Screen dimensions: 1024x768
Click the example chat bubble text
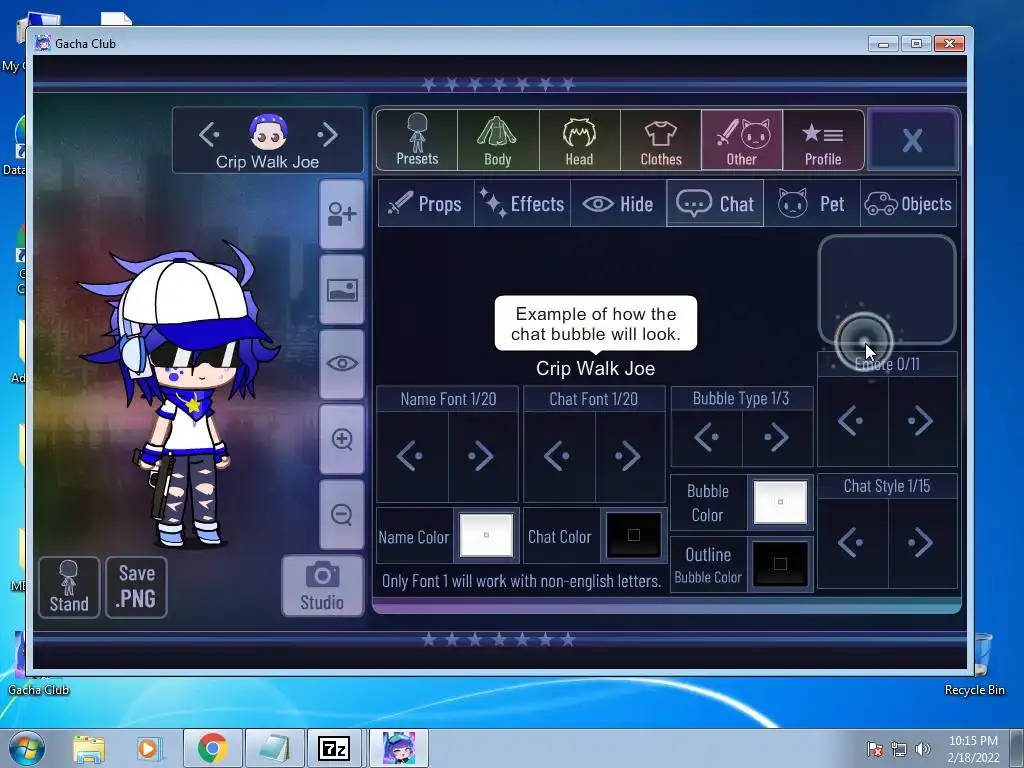(x=596, y=324)
